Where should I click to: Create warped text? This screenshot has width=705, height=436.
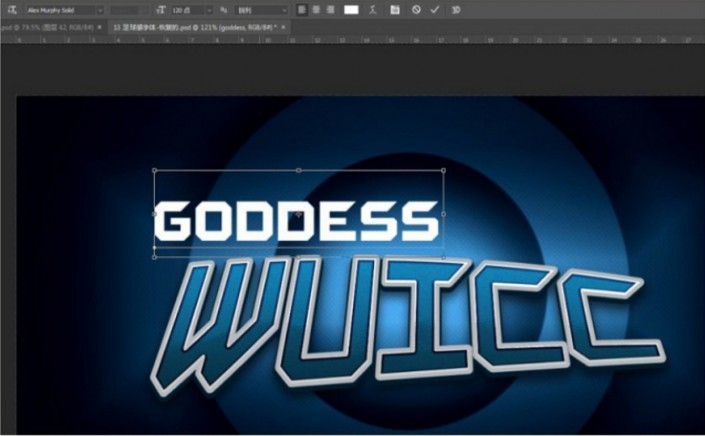tap(373, 10)
